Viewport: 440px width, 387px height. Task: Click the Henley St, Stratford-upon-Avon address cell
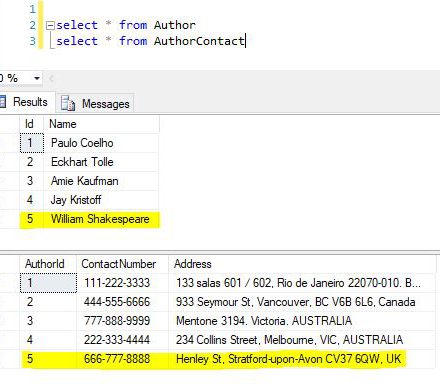(x=302, y=359)
